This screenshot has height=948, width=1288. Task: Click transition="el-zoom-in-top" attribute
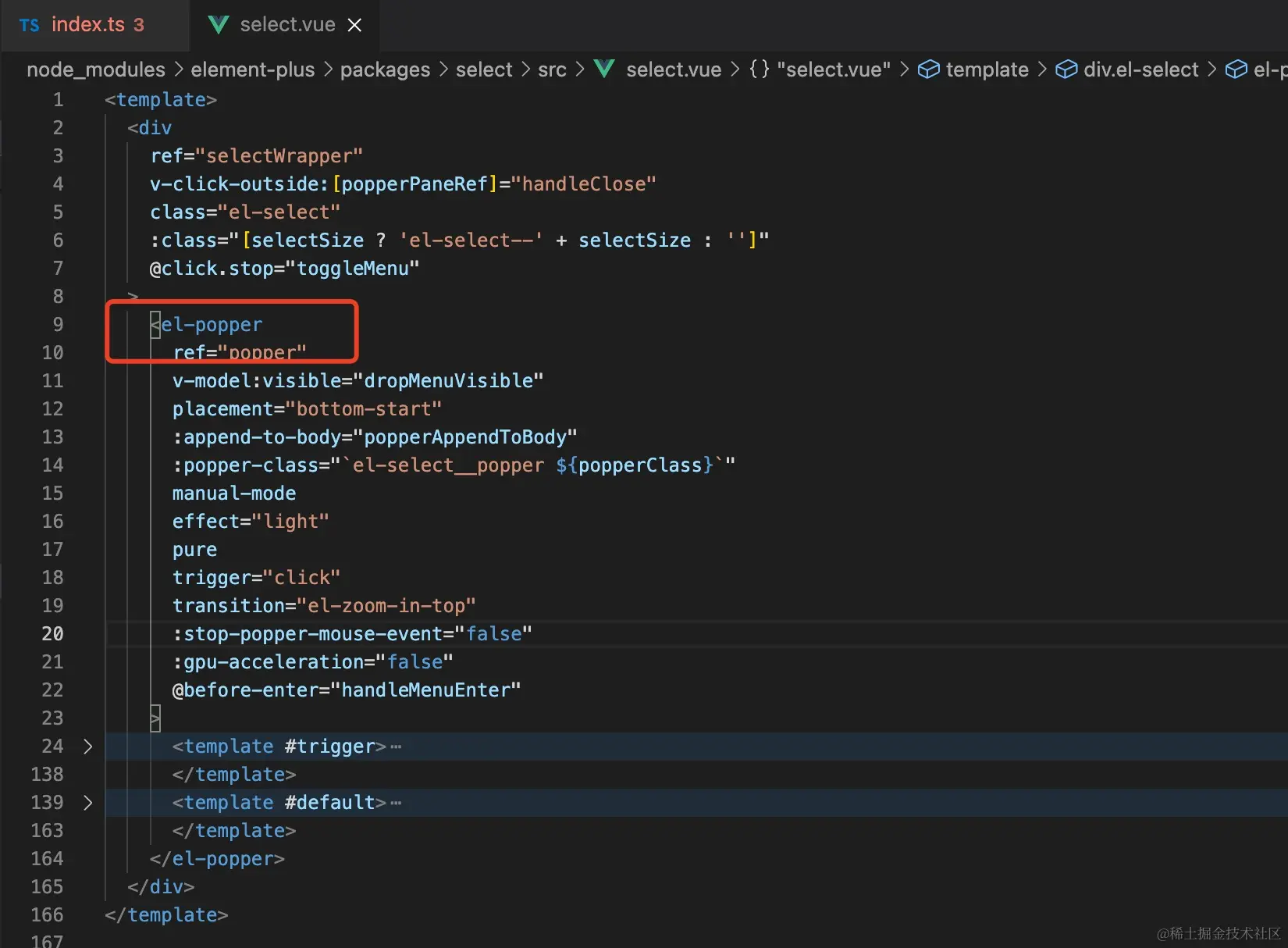click(324, 606)
